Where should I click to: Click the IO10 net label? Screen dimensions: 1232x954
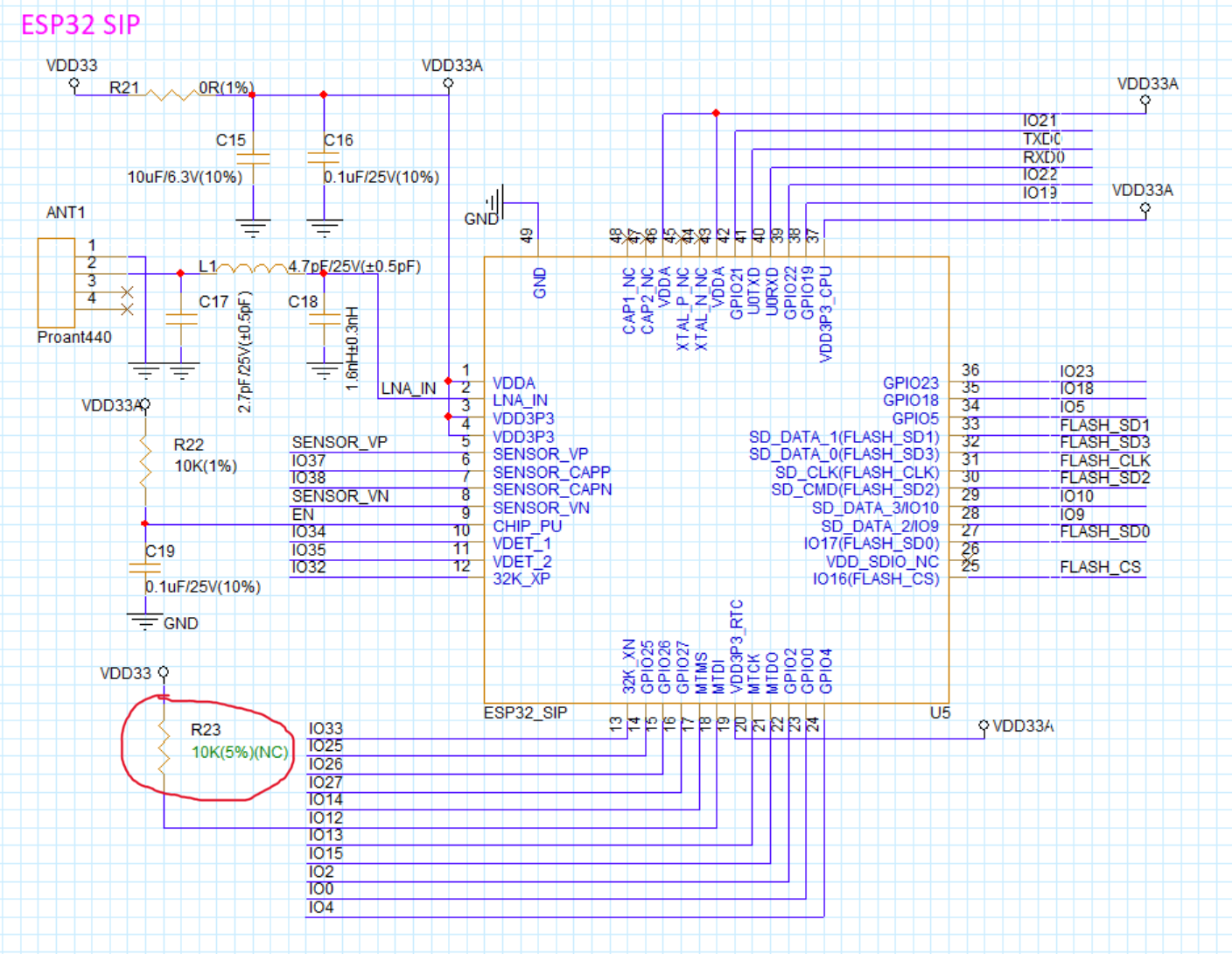pyautogui.click(x=1077, y=496)
